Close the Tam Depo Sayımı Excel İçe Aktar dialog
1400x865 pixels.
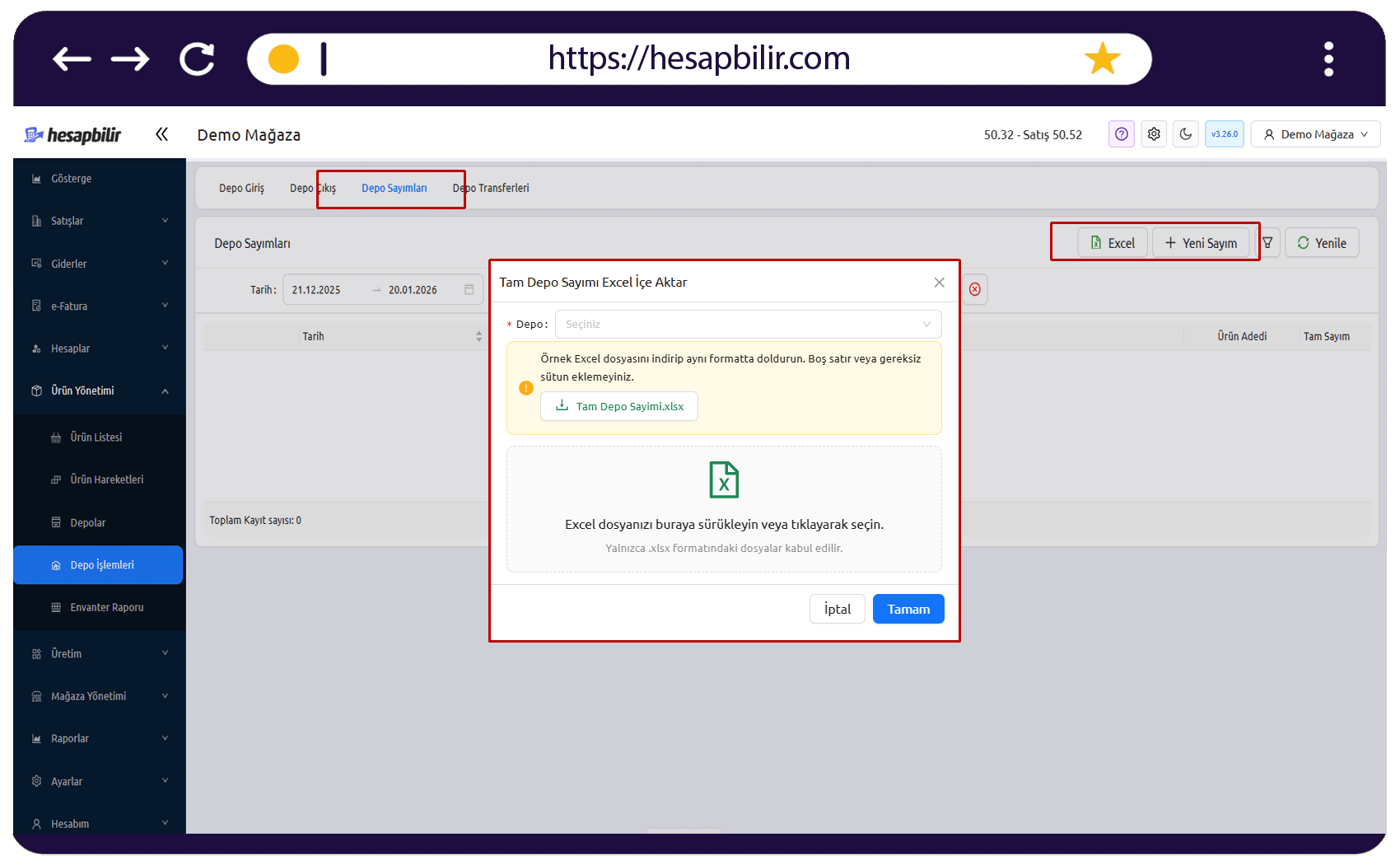939,283
